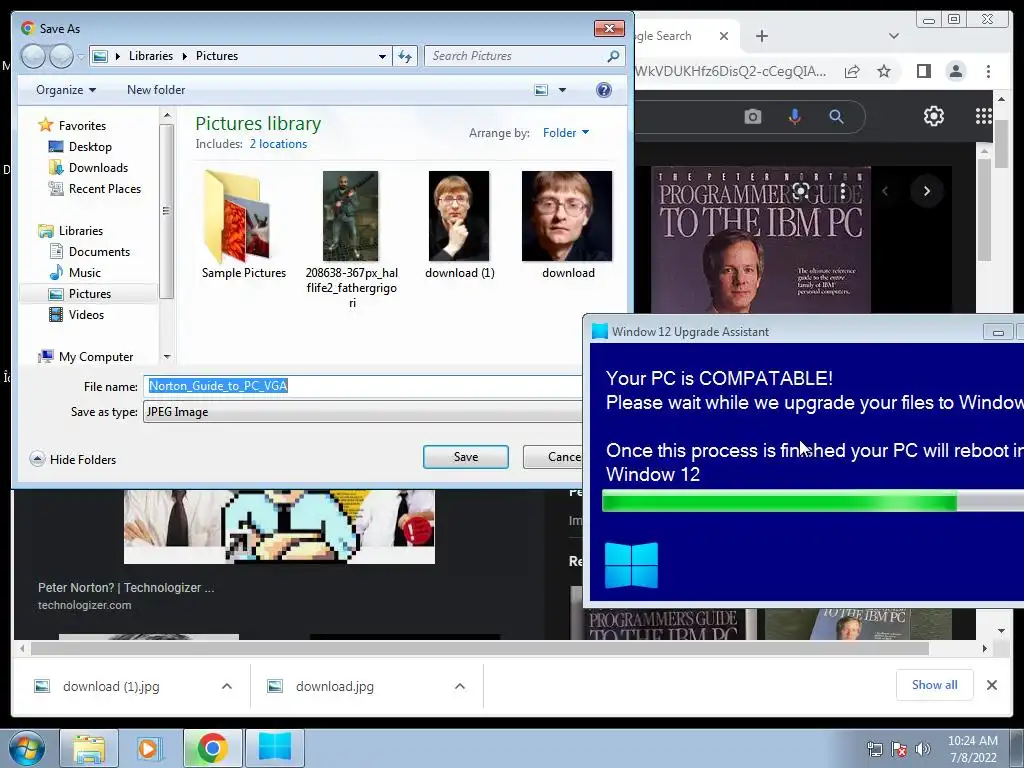The width and height of the screenshot is (1024, 768).
Task: Click the share page icon in Chrome address bar
Action: pyautogui.click(x=852, y=71)
